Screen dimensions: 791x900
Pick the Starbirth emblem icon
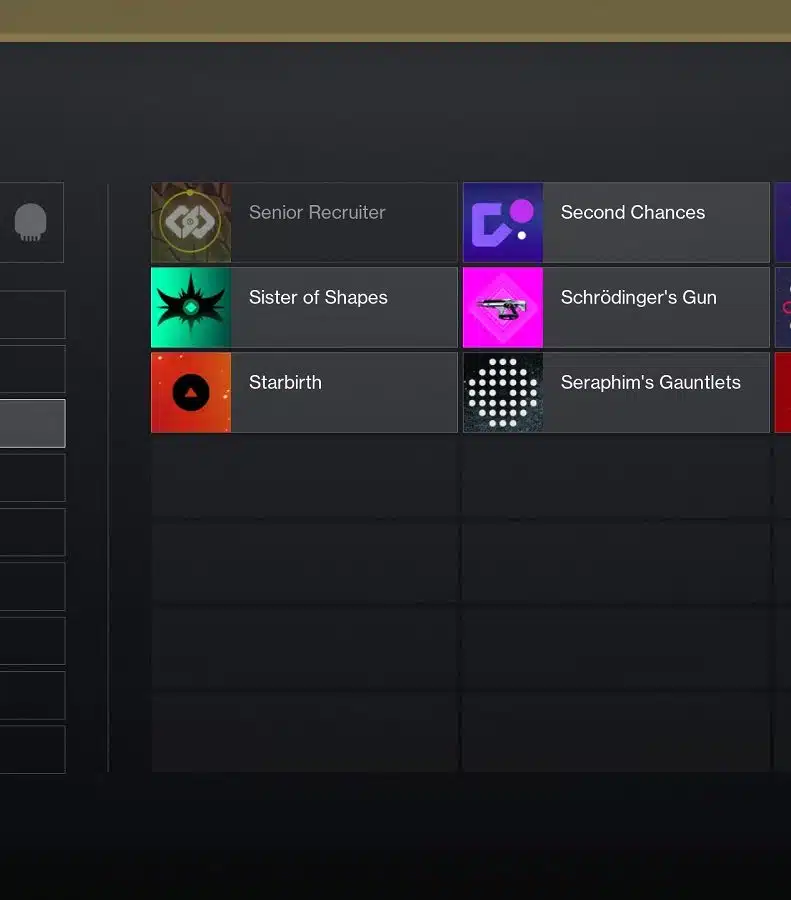pos(191,393)
